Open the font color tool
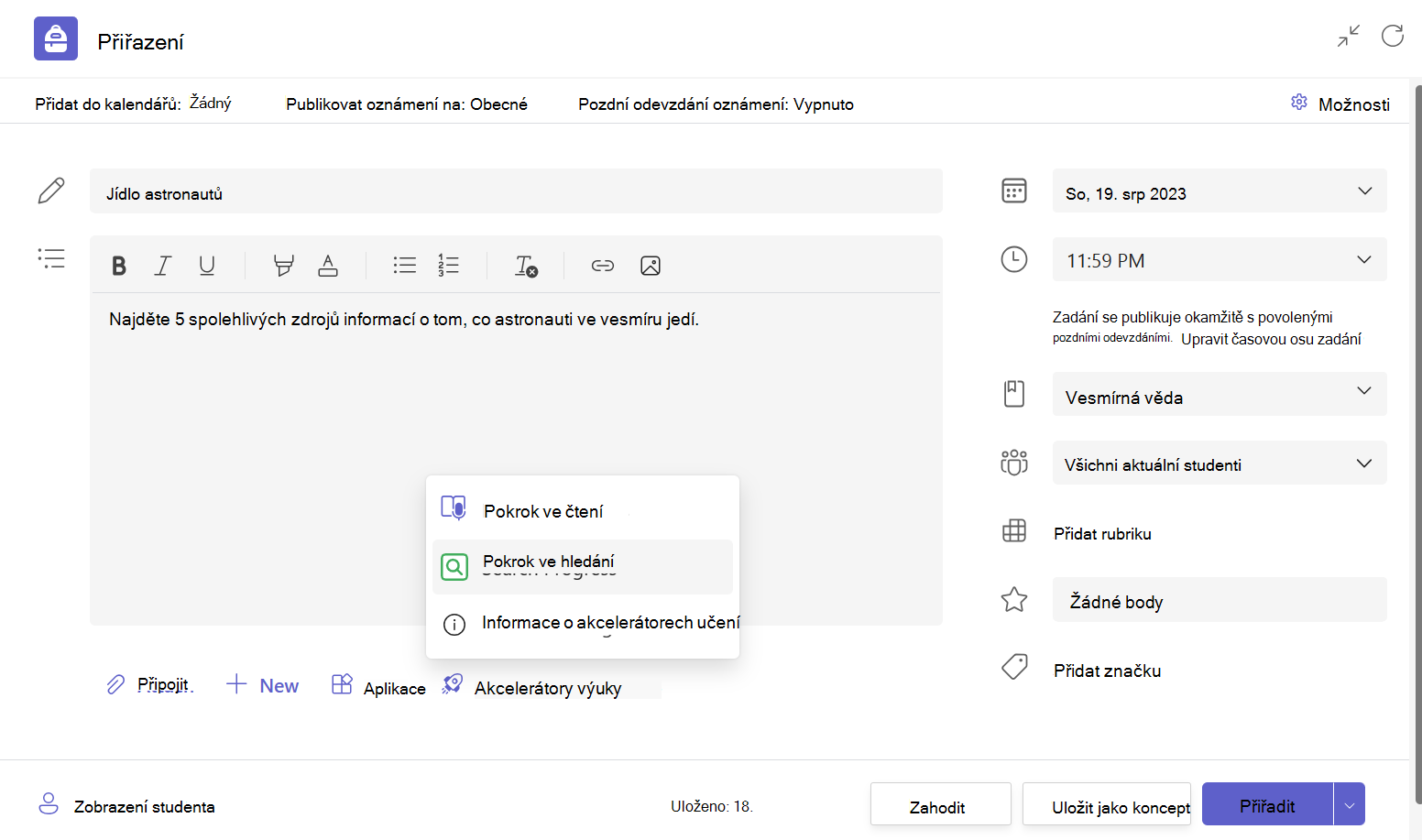The height and width of the screenshot is (840, 1422). 327,266
